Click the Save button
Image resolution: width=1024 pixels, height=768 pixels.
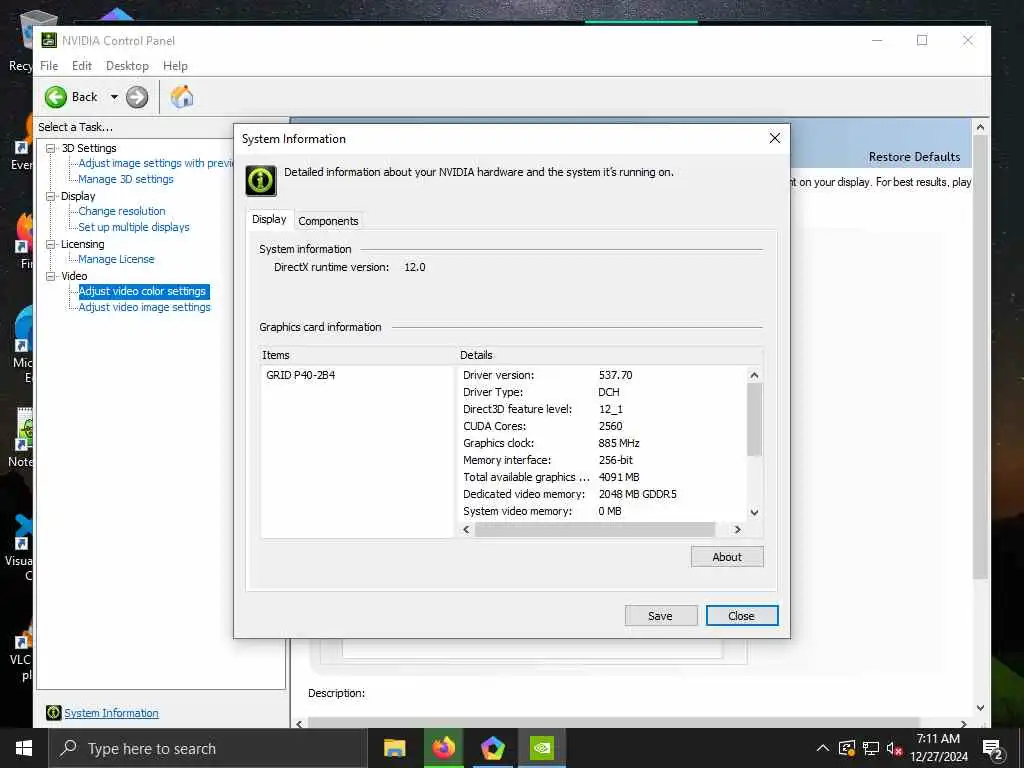point(660,616)
